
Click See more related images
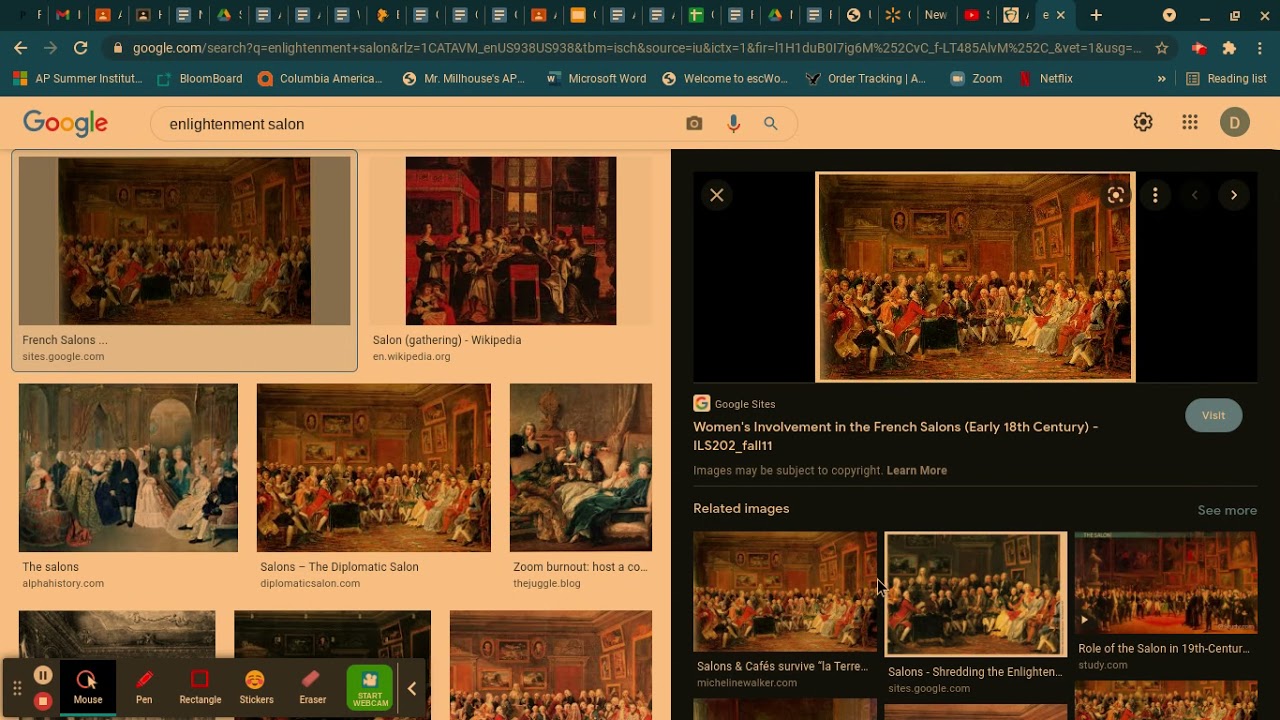click(x=1227, y=510)
